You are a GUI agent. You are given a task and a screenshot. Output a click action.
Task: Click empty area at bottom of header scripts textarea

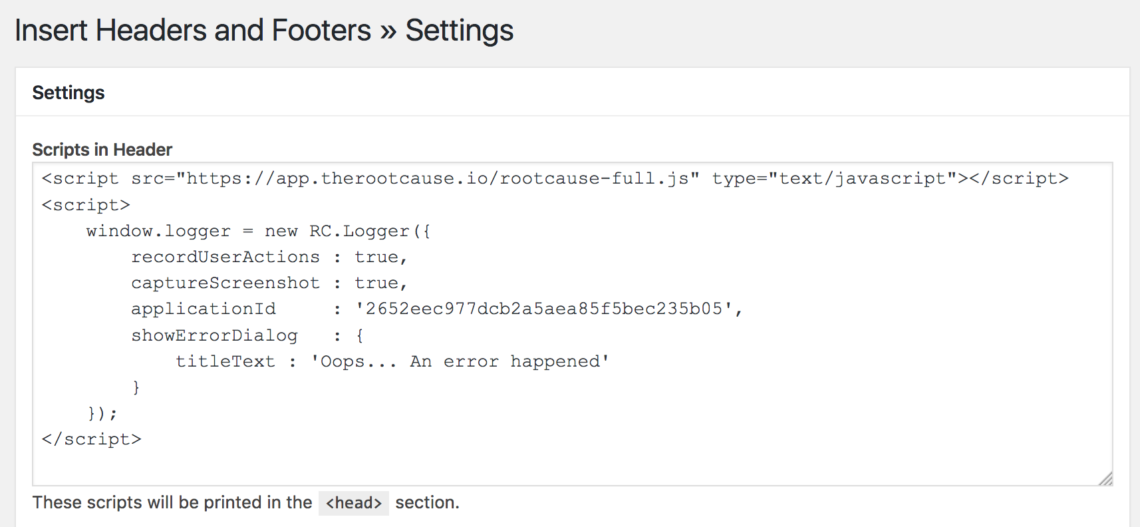point(570,464)
